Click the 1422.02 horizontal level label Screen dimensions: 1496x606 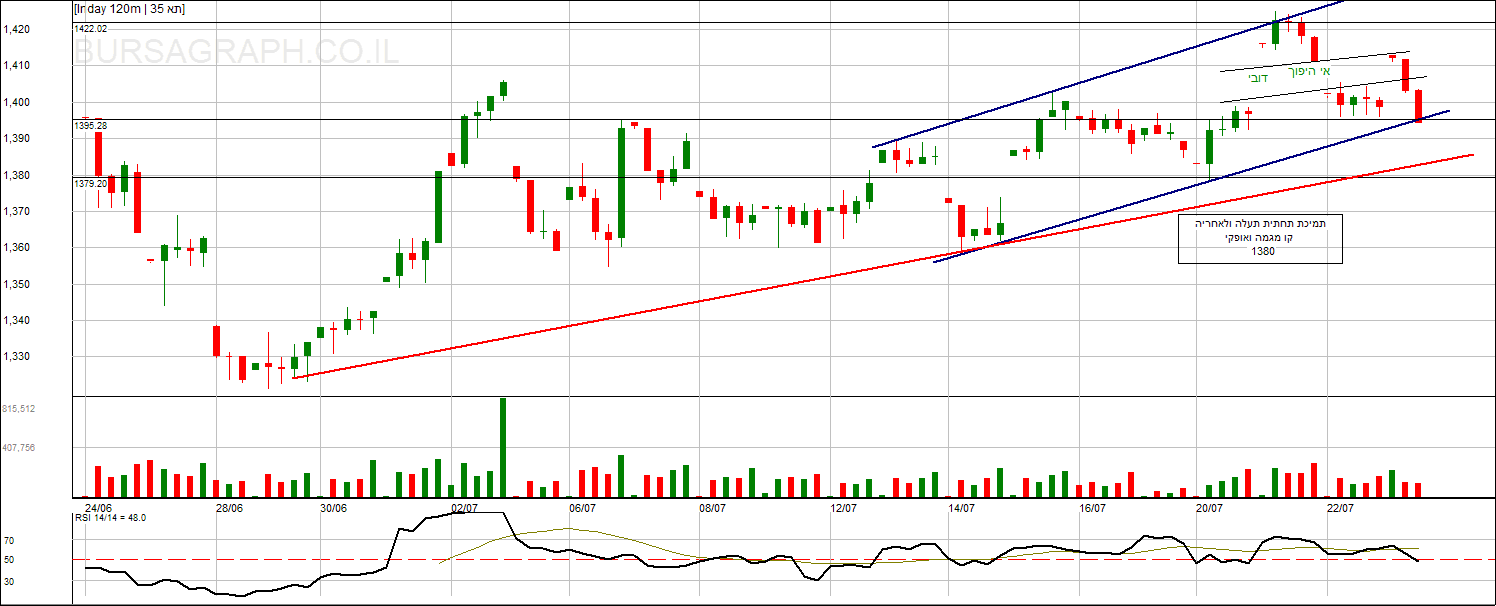91,29
